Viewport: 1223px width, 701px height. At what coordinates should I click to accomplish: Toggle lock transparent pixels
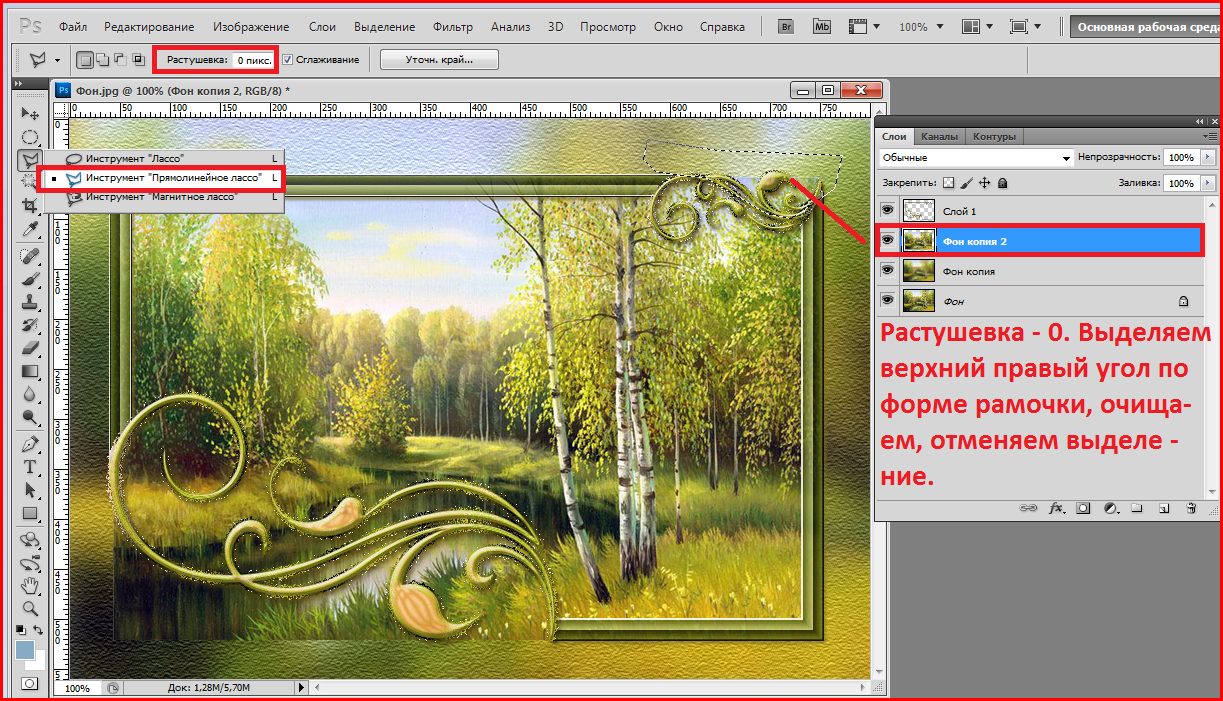[x=949, y=183]
